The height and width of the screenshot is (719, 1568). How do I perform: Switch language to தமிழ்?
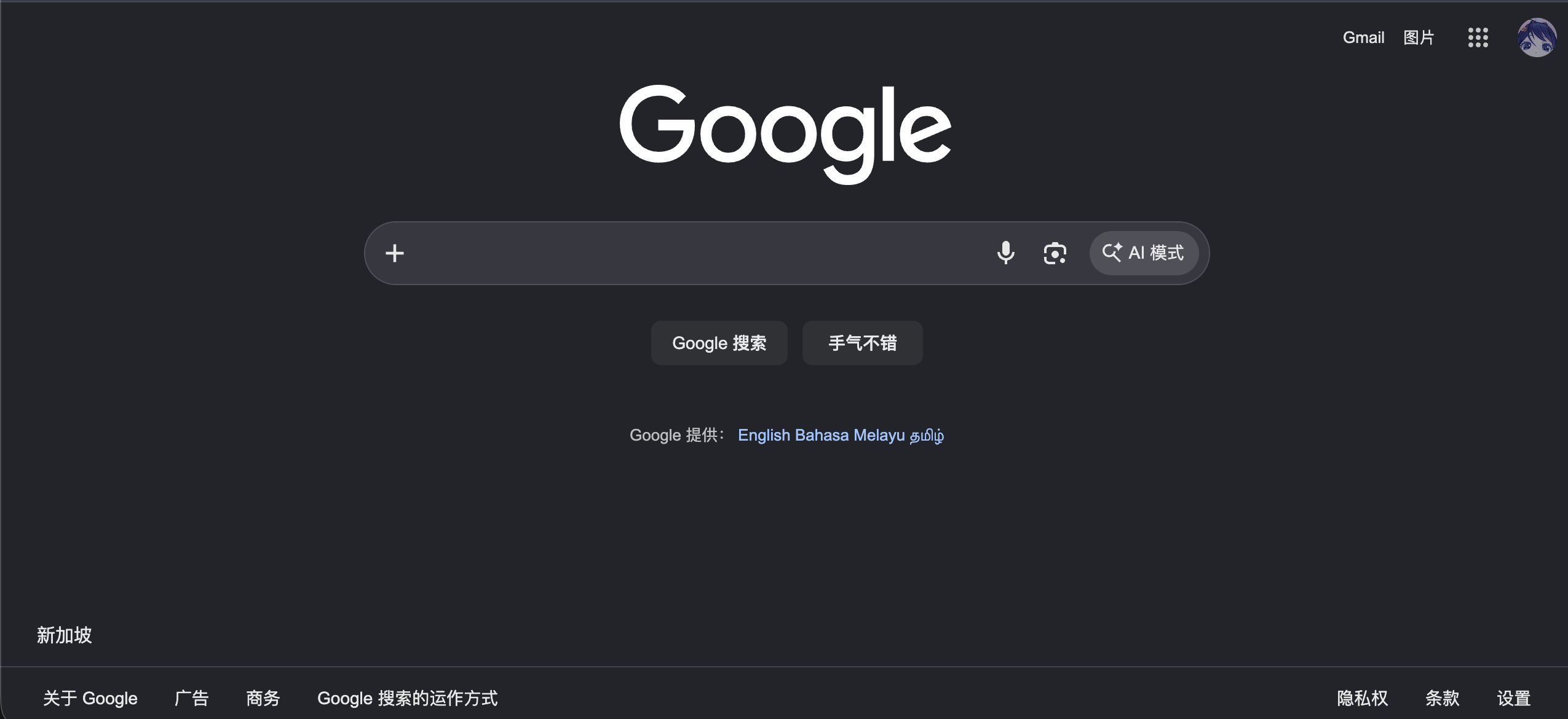(x=927, y=435)
